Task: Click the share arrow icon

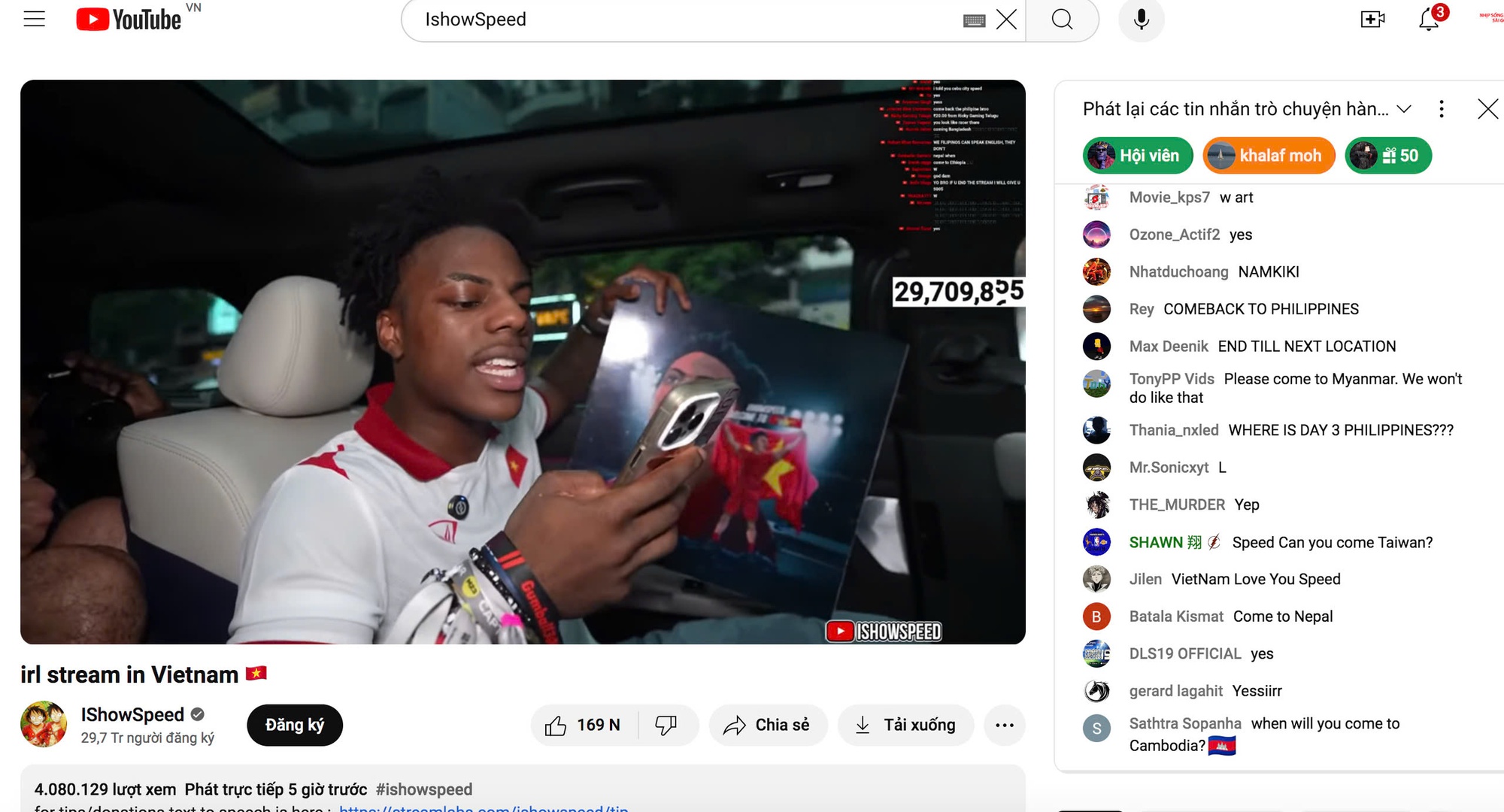Action: click(x=734, y=724)
